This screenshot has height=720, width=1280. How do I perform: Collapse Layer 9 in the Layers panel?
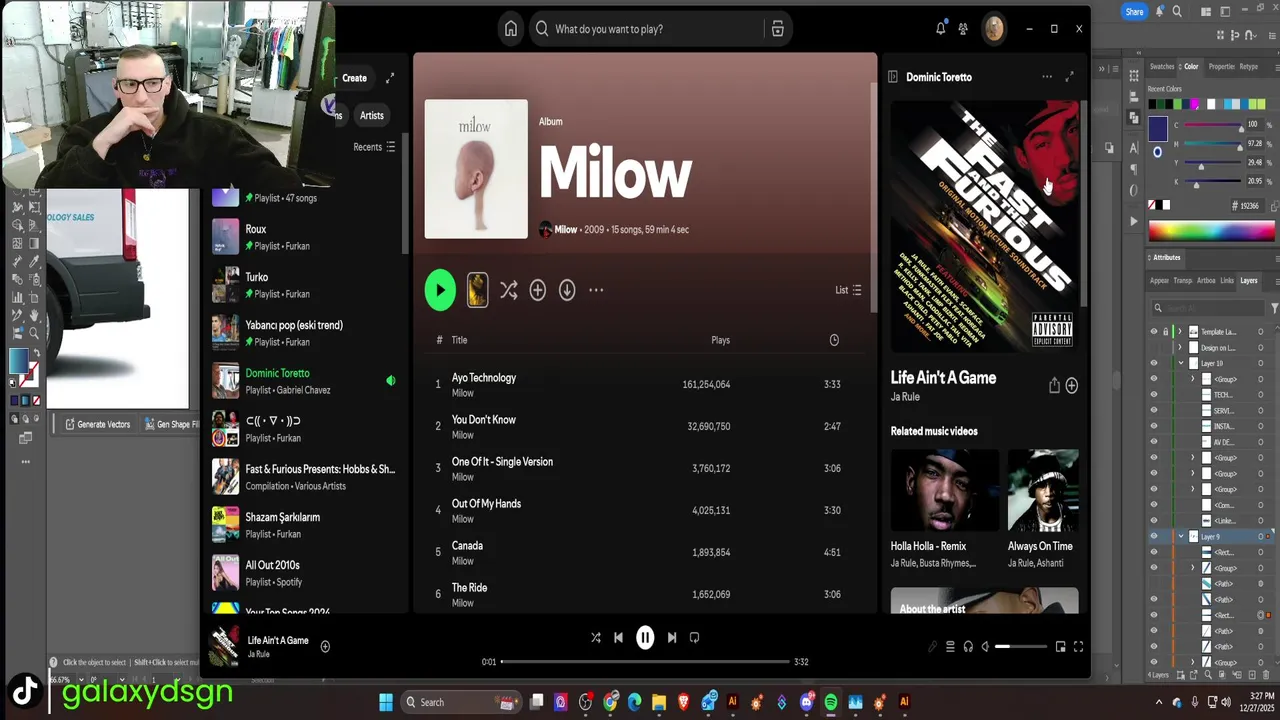pos(1180,536)
